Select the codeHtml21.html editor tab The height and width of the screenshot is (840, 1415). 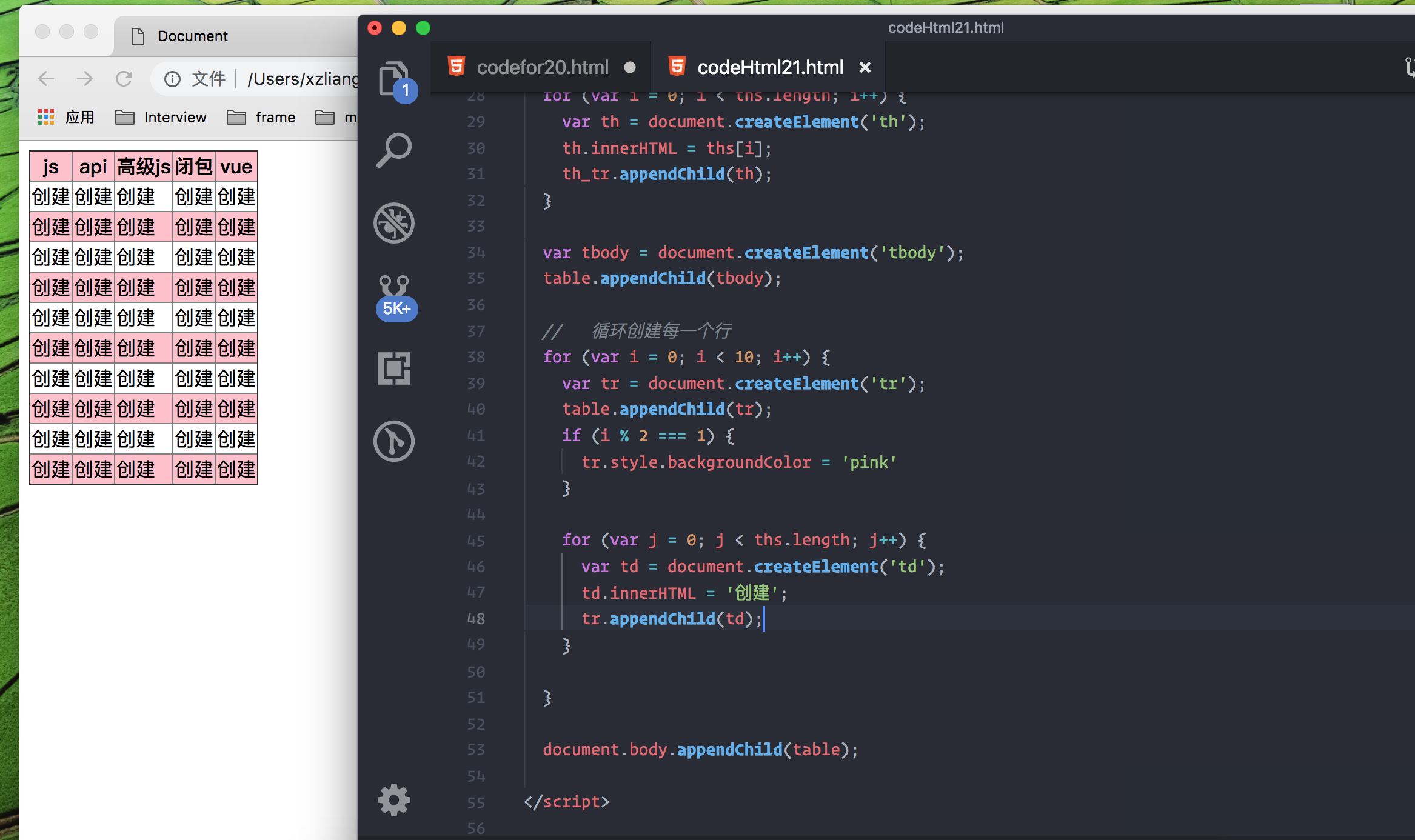tap(770, 67)
